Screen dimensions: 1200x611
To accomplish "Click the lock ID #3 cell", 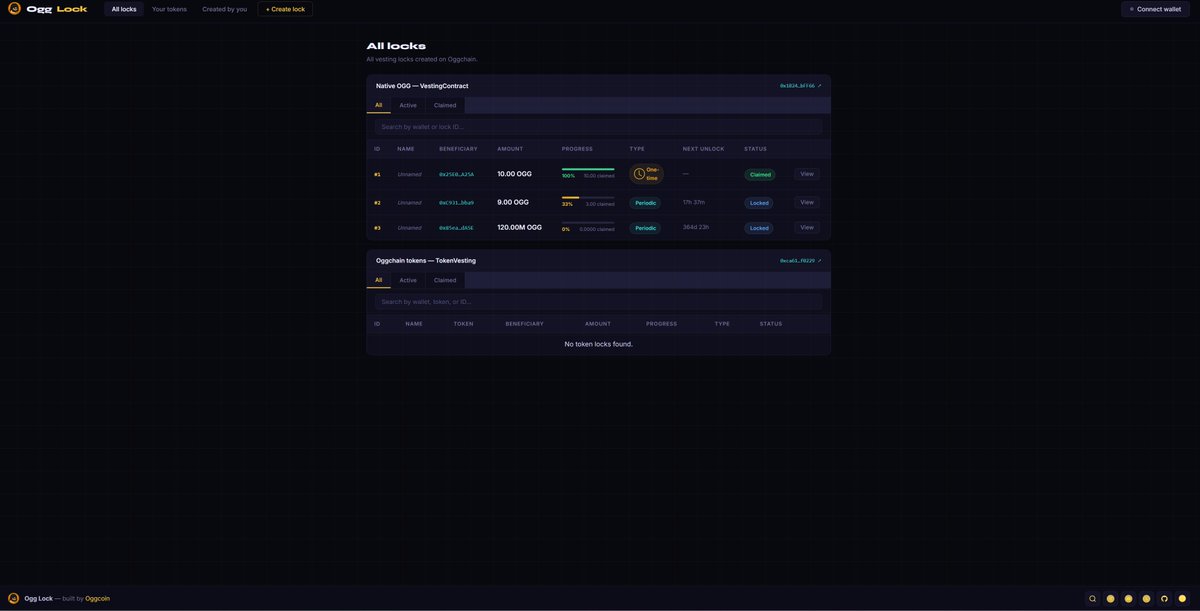I will tap(377, 228).
